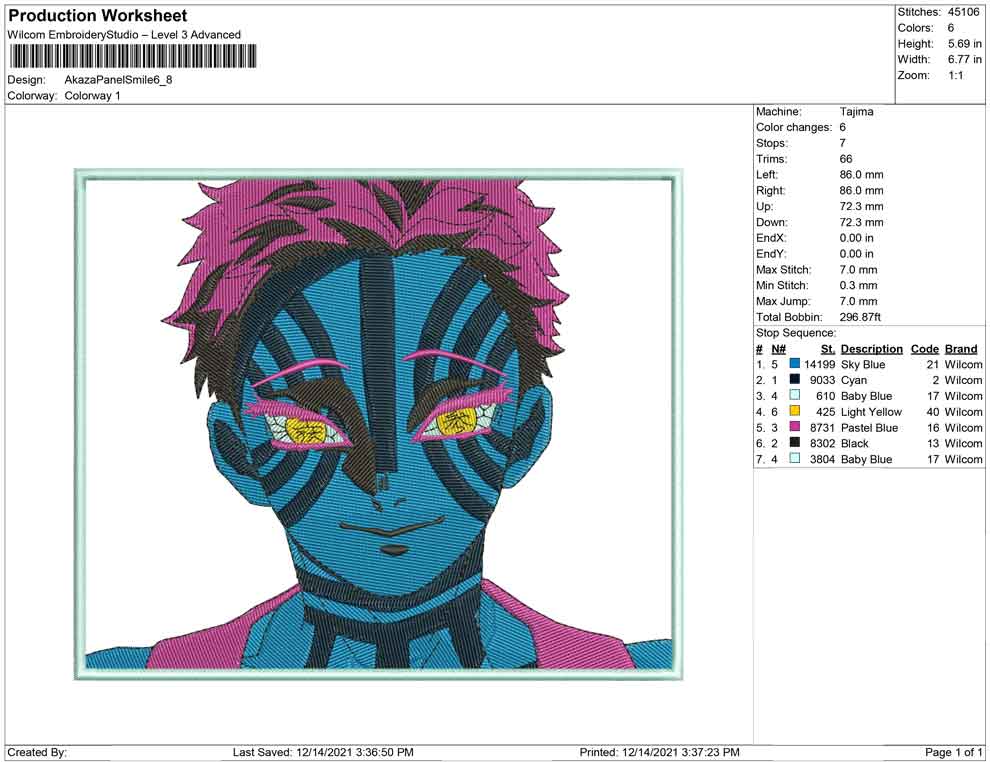990x762 pixels.
Task: Click the Brand column header
Action: click(960, 349)
